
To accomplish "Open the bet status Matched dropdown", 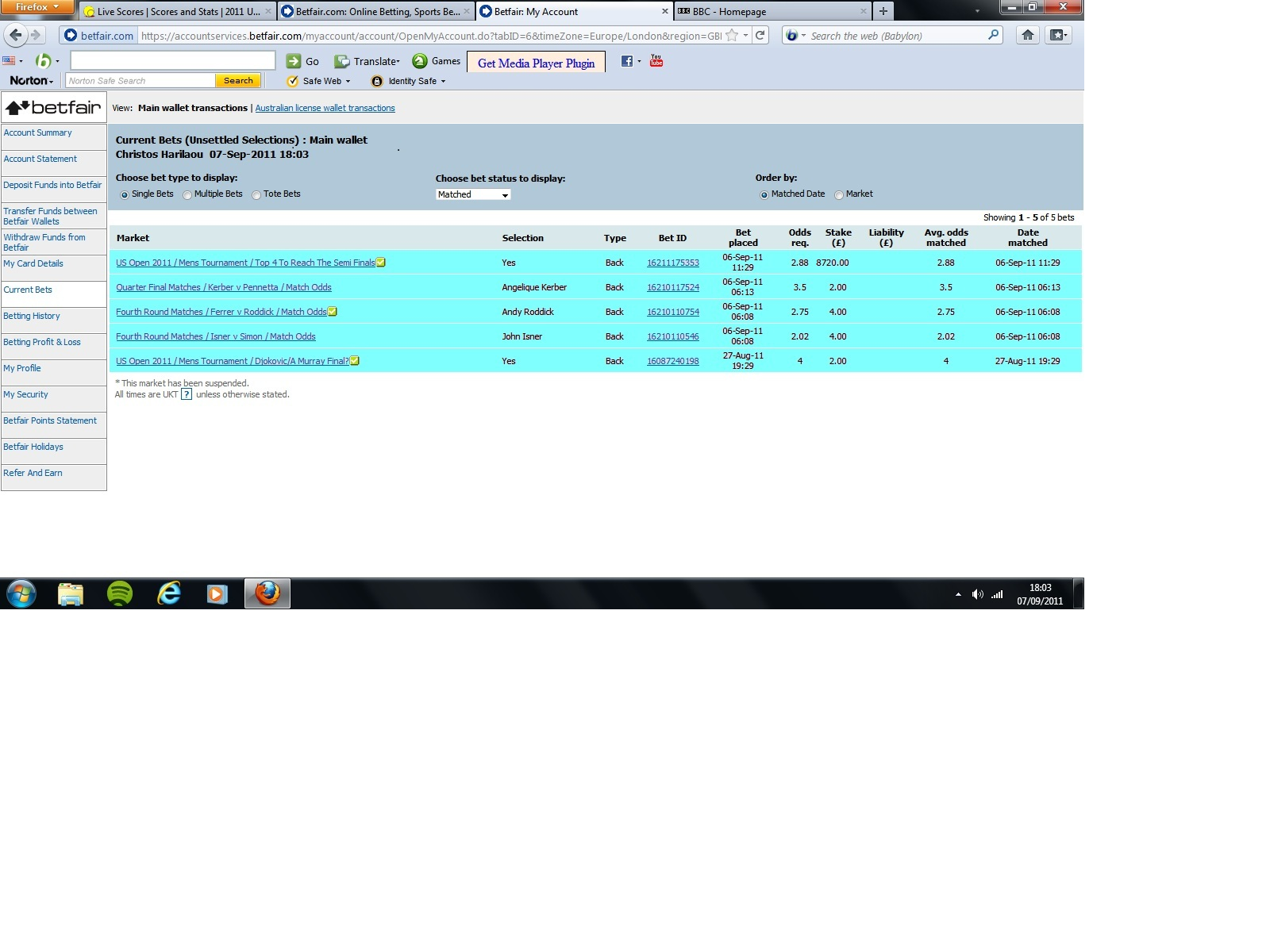I will click(473, 194).
